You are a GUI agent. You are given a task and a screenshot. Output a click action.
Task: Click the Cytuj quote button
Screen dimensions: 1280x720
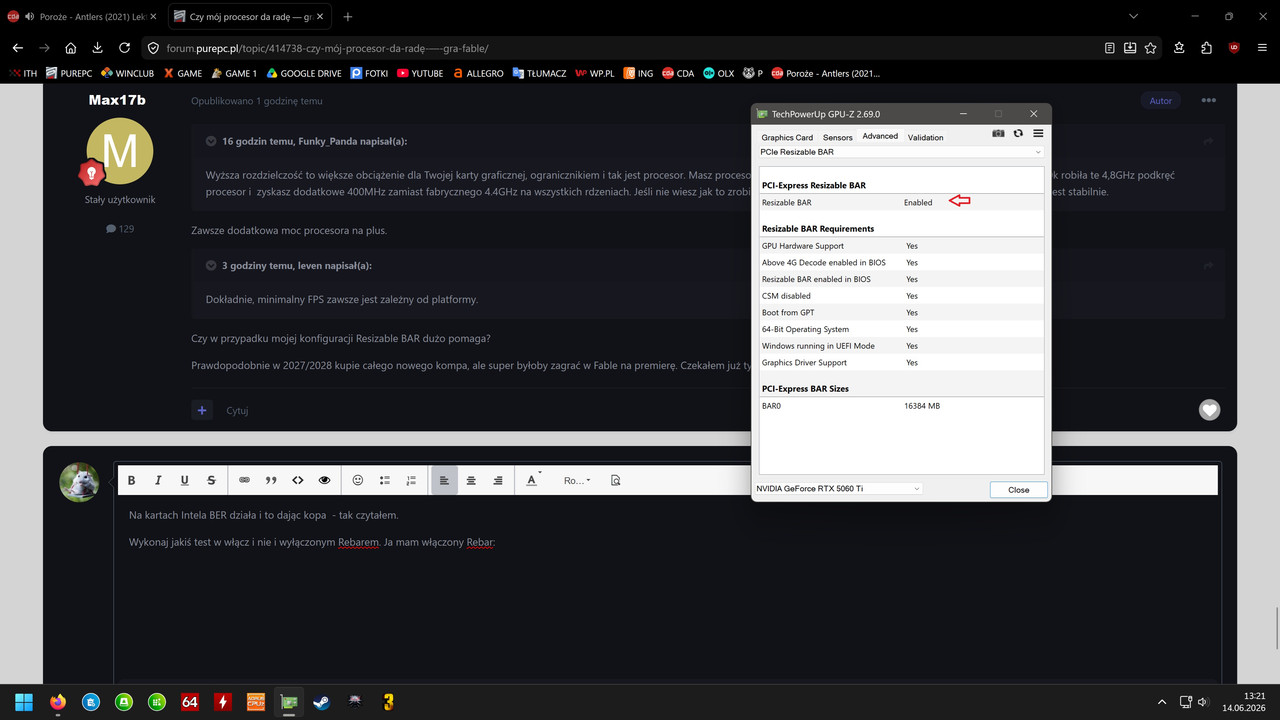(237, 410)
